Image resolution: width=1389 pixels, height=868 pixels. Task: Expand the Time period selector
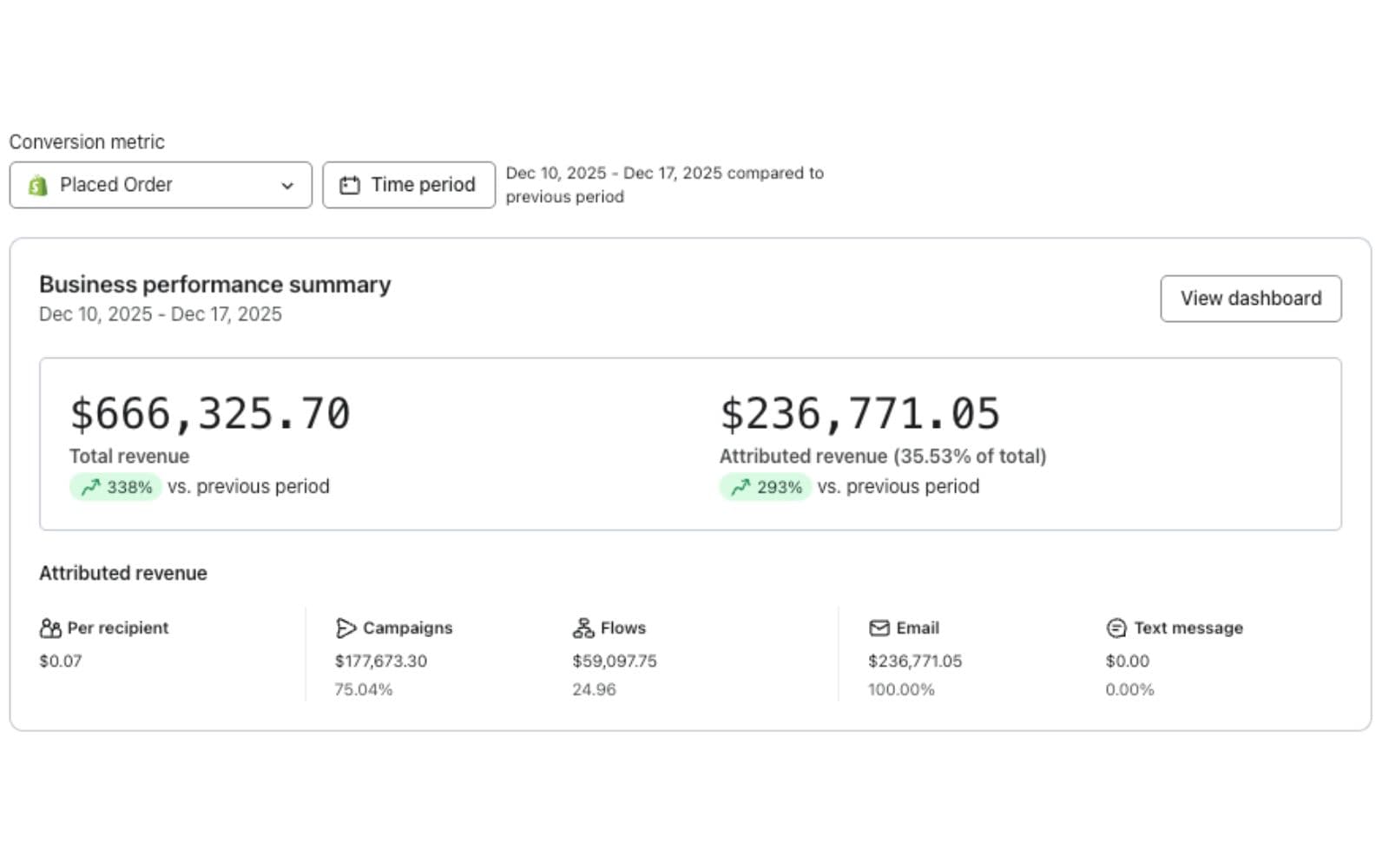[x=408, y=184]
